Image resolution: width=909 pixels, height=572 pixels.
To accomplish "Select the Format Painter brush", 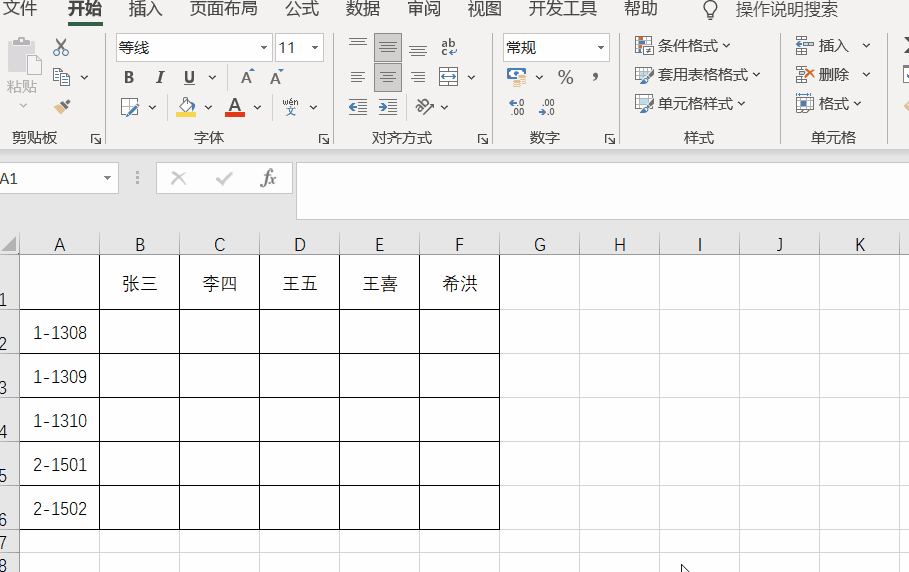I will point(61,106).
